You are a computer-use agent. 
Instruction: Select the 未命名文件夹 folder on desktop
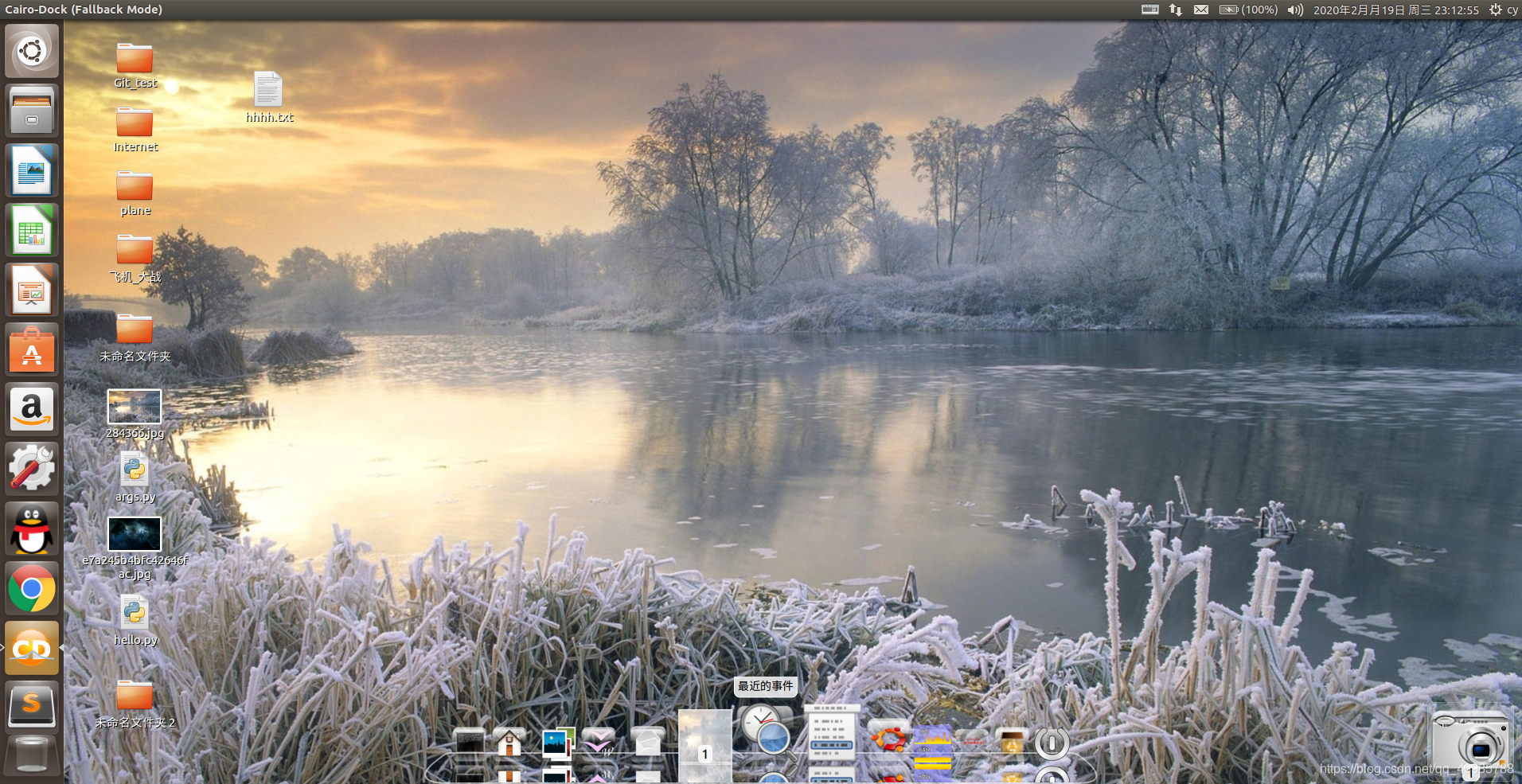(135, 337)
